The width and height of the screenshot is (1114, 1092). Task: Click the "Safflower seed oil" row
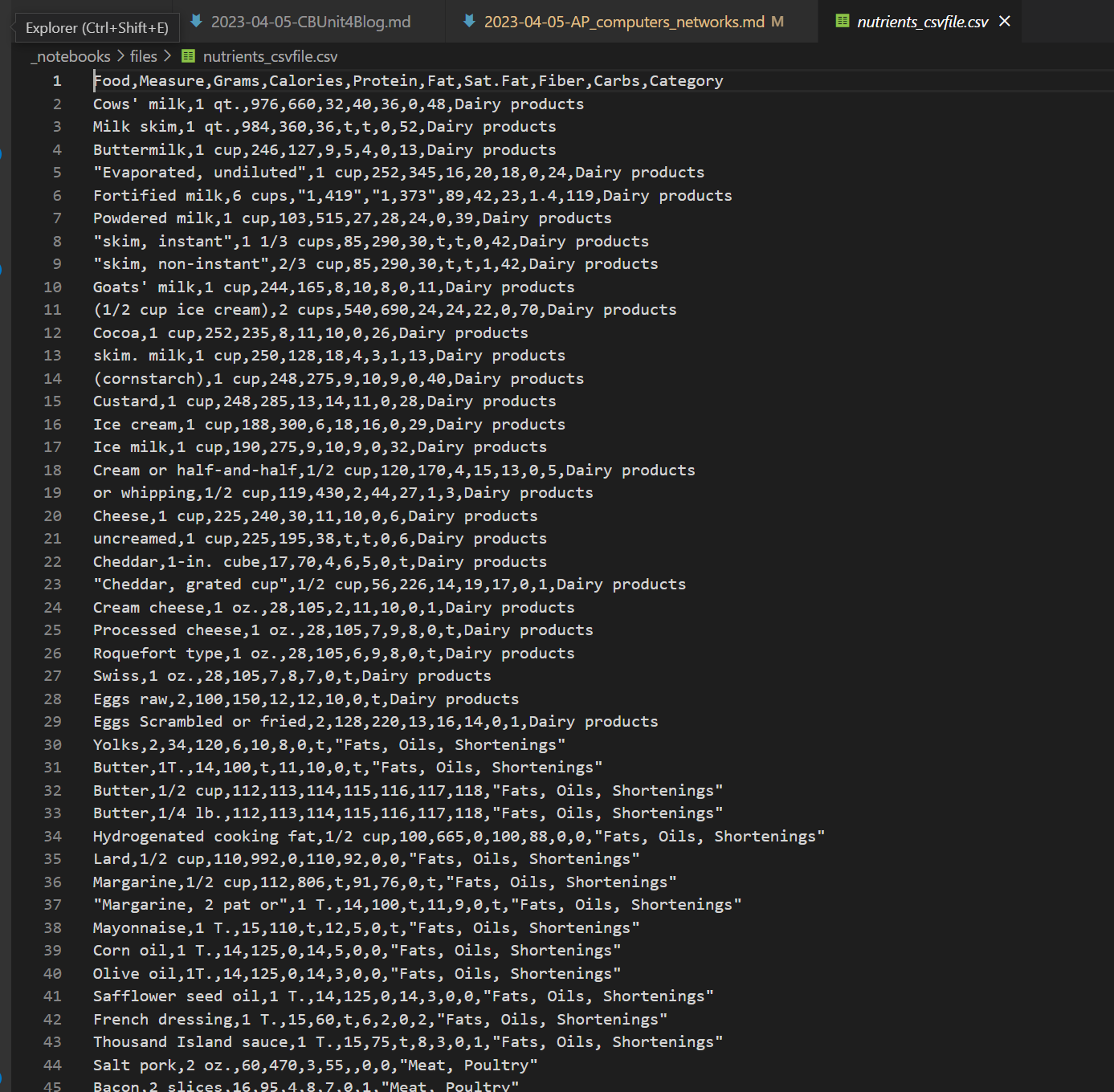[403, 996]
